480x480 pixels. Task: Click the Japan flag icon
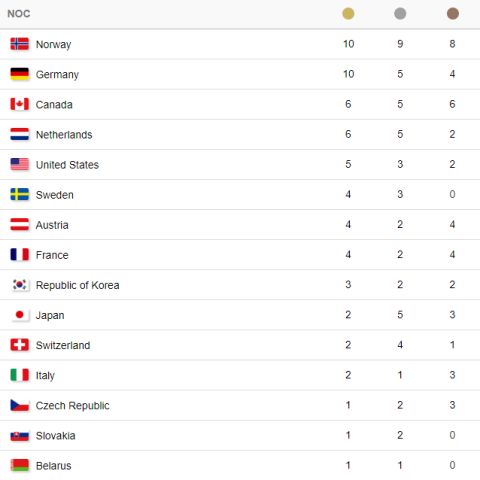(20, 315)
